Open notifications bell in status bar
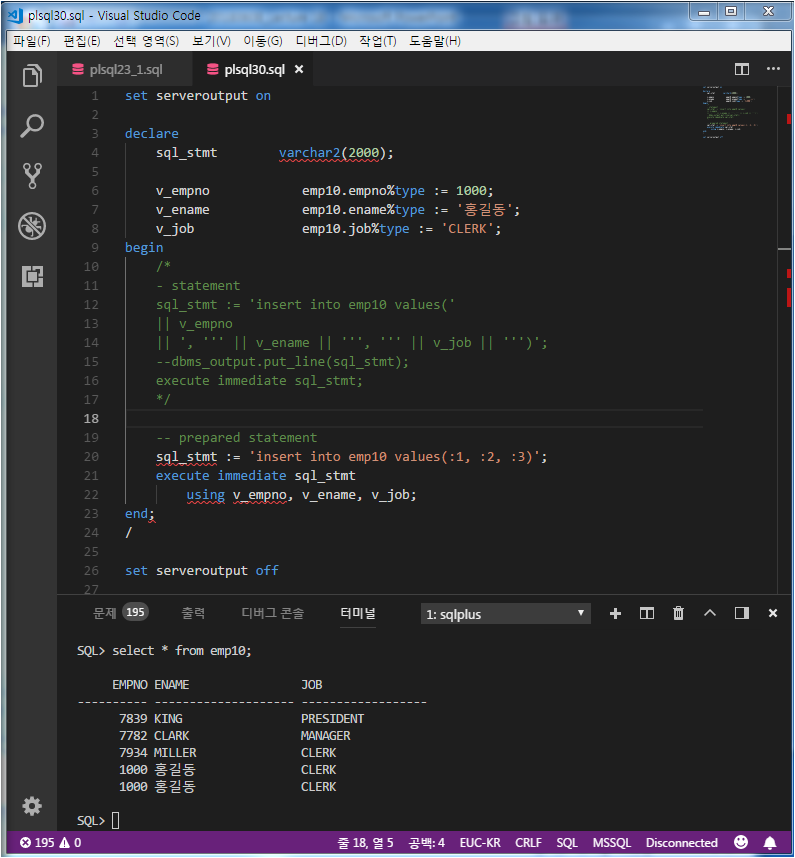The width and height of the screenshot is (795, 858). click(770, 843)
